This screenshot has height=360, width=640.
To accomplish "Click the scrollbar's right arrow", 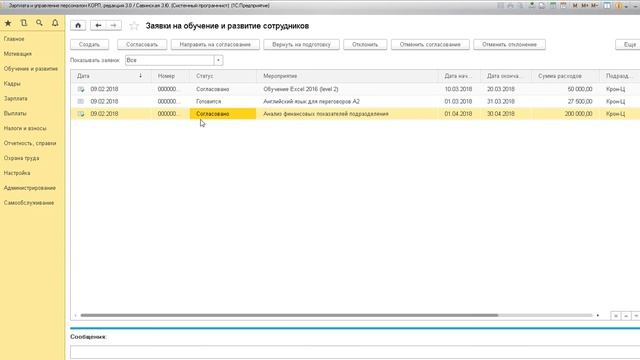I will 598,315.
